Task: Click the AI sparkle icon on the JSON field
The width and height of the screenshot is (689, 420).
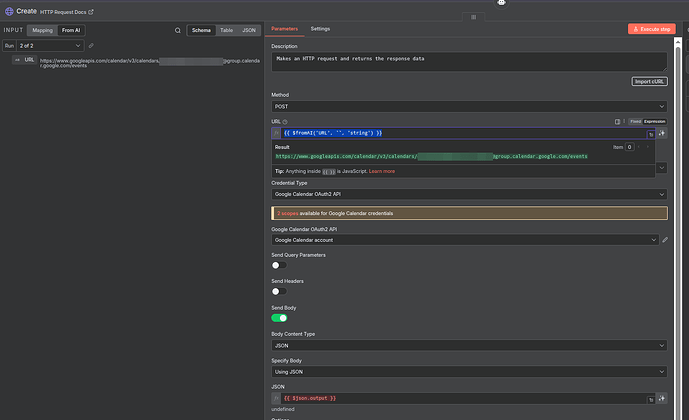Action: [662, 398]
